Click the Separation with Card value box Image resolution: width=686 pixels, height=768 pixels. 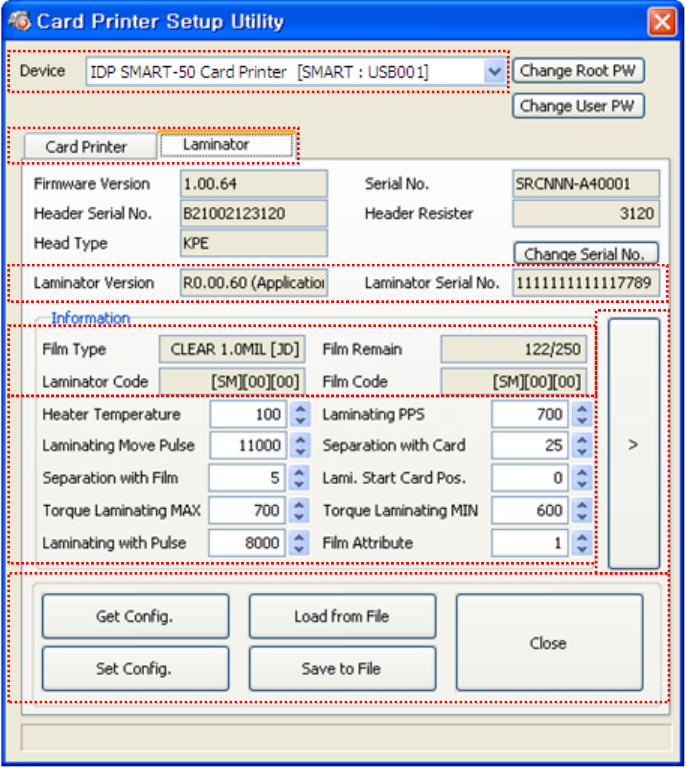(x=530, y=445)
